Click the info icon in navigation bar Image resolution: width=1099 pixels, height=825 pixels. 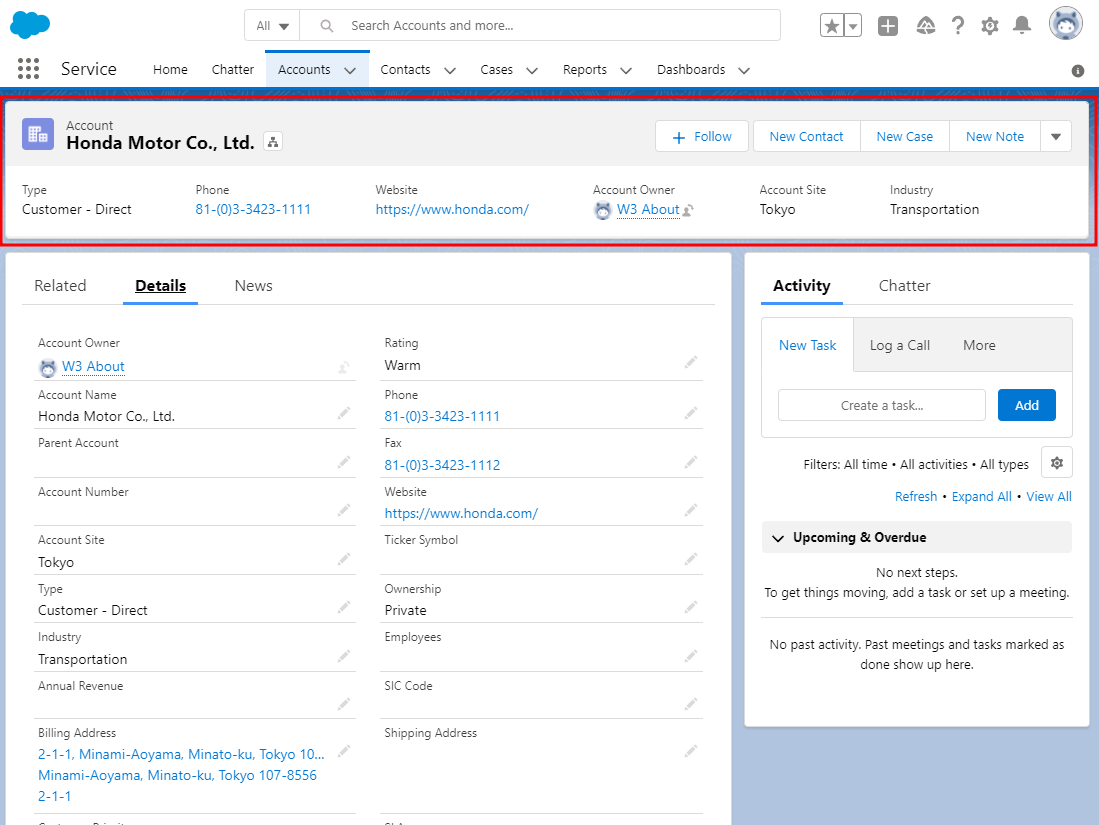tap(1078, 71)
